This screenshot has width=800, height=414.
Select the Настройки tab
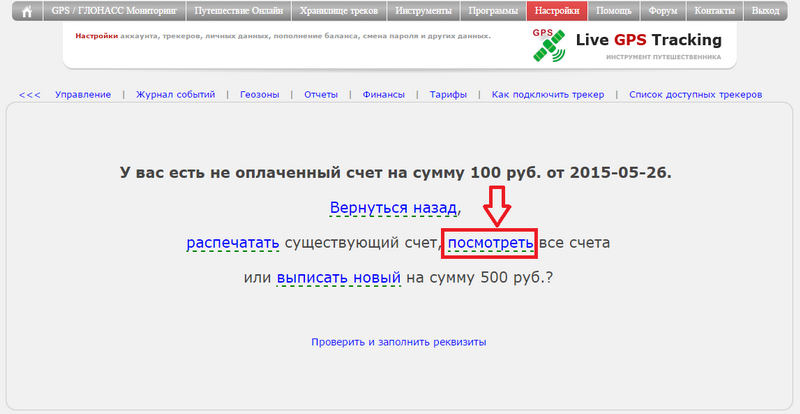556,12
